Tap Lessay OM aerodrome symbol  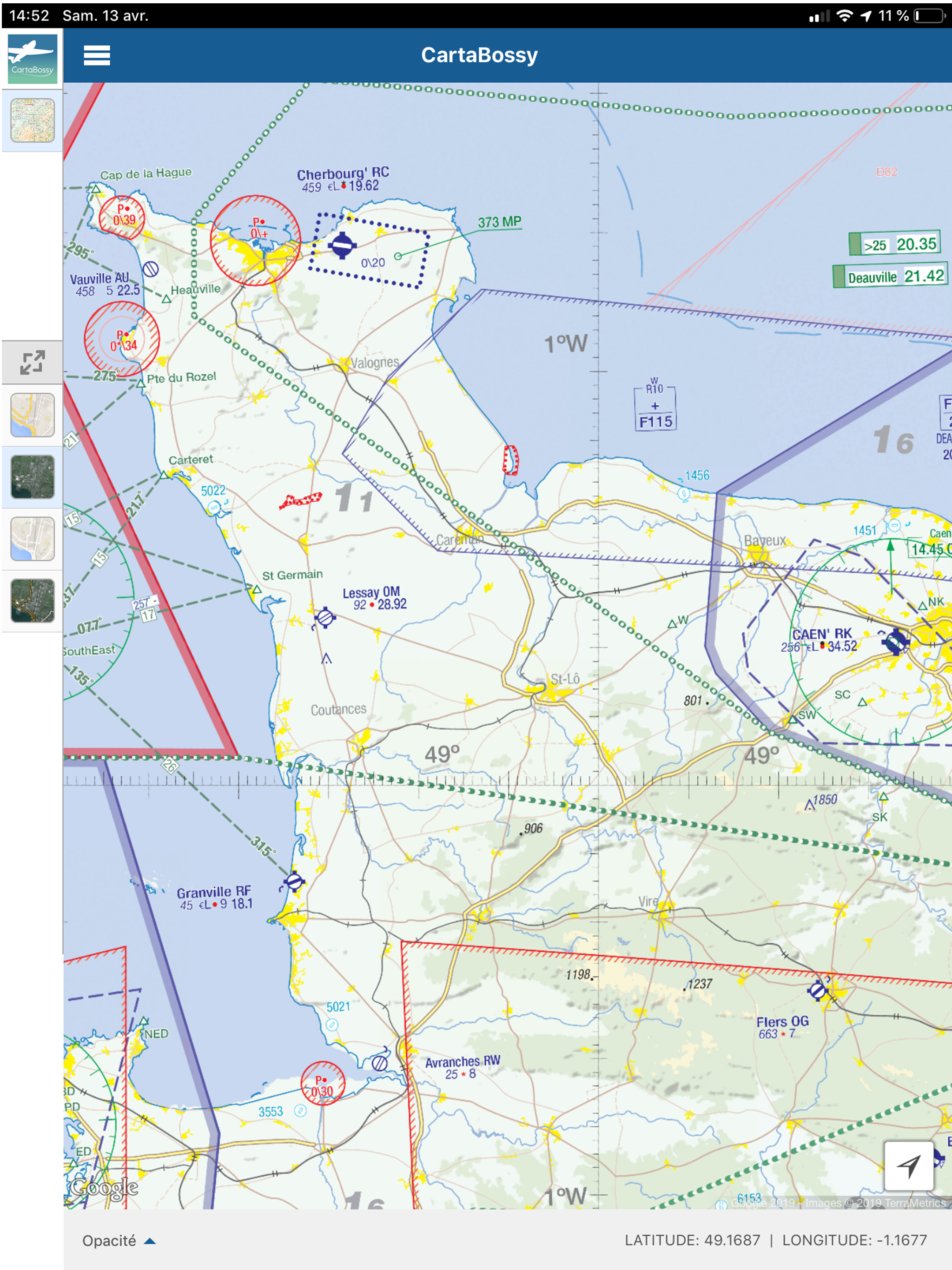coord(325,618)
